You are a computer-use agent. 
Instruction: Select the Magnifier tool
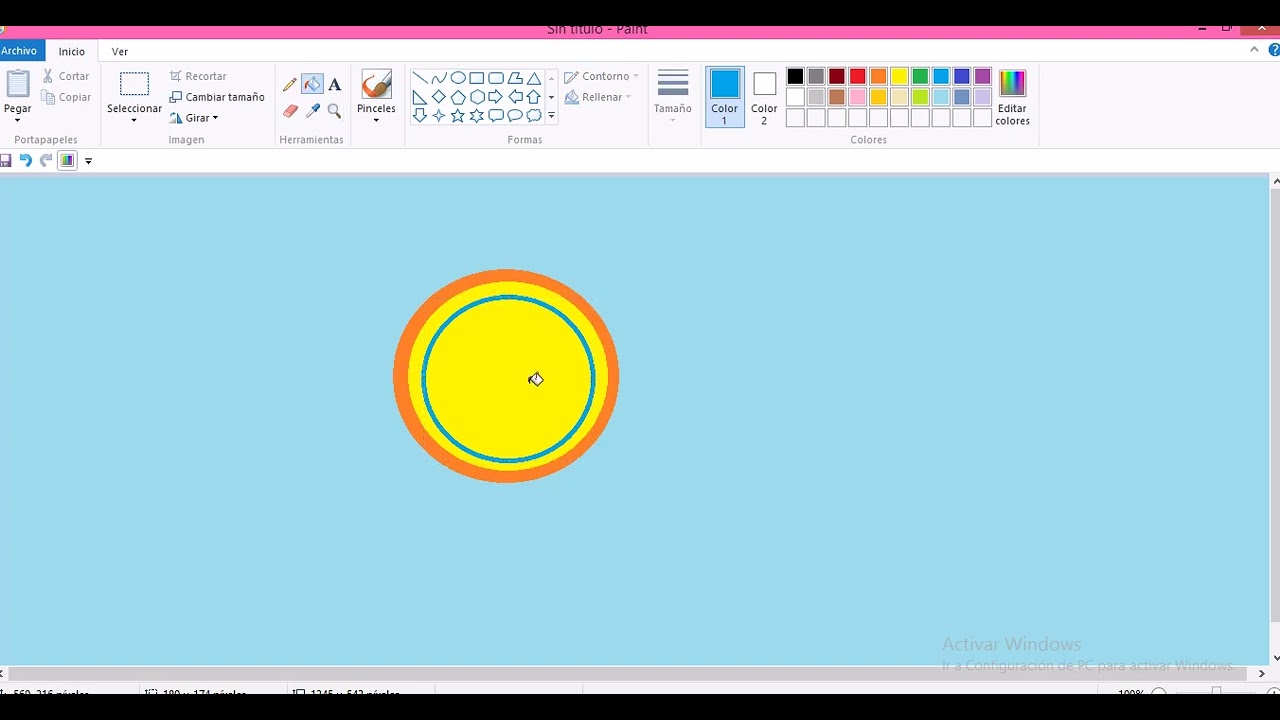(x=334, y=111)
